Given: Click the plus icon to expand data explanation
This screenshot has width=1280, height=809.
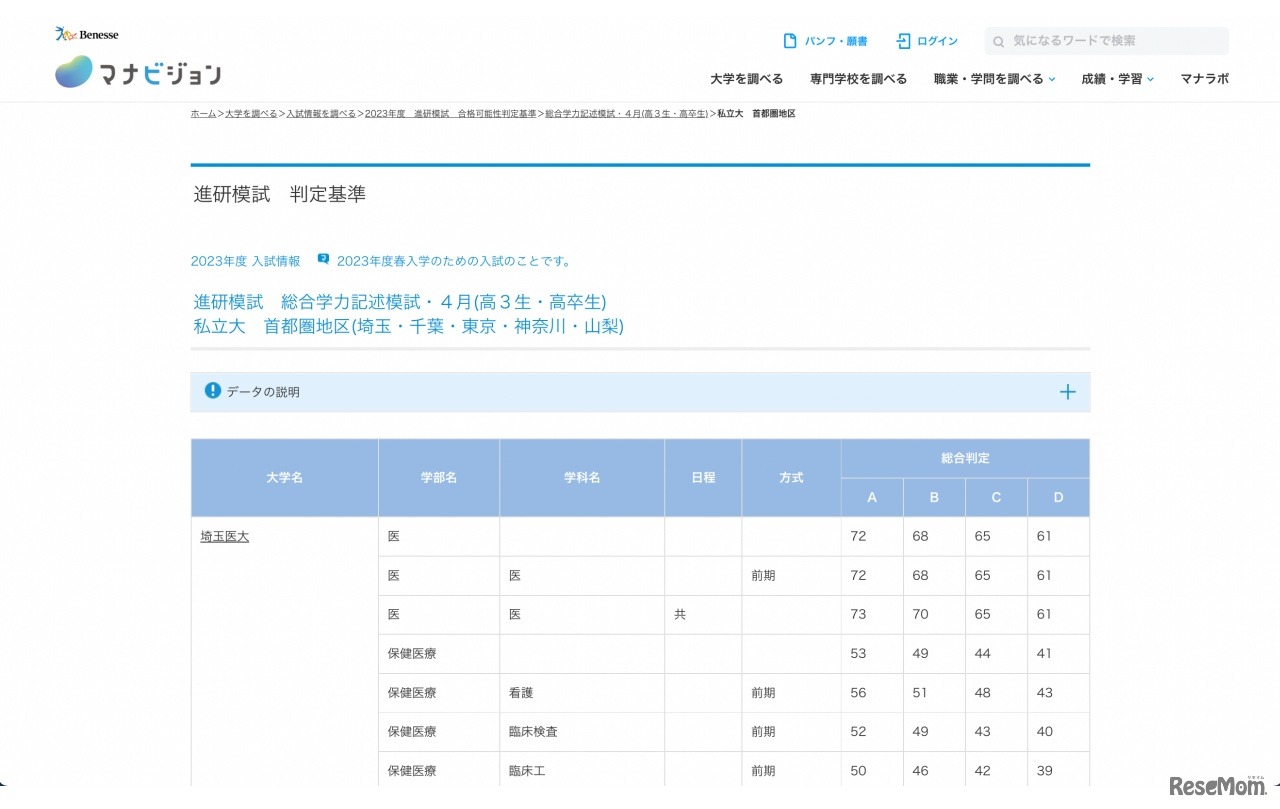Looking at the screenshot, I should point(1067,392).
